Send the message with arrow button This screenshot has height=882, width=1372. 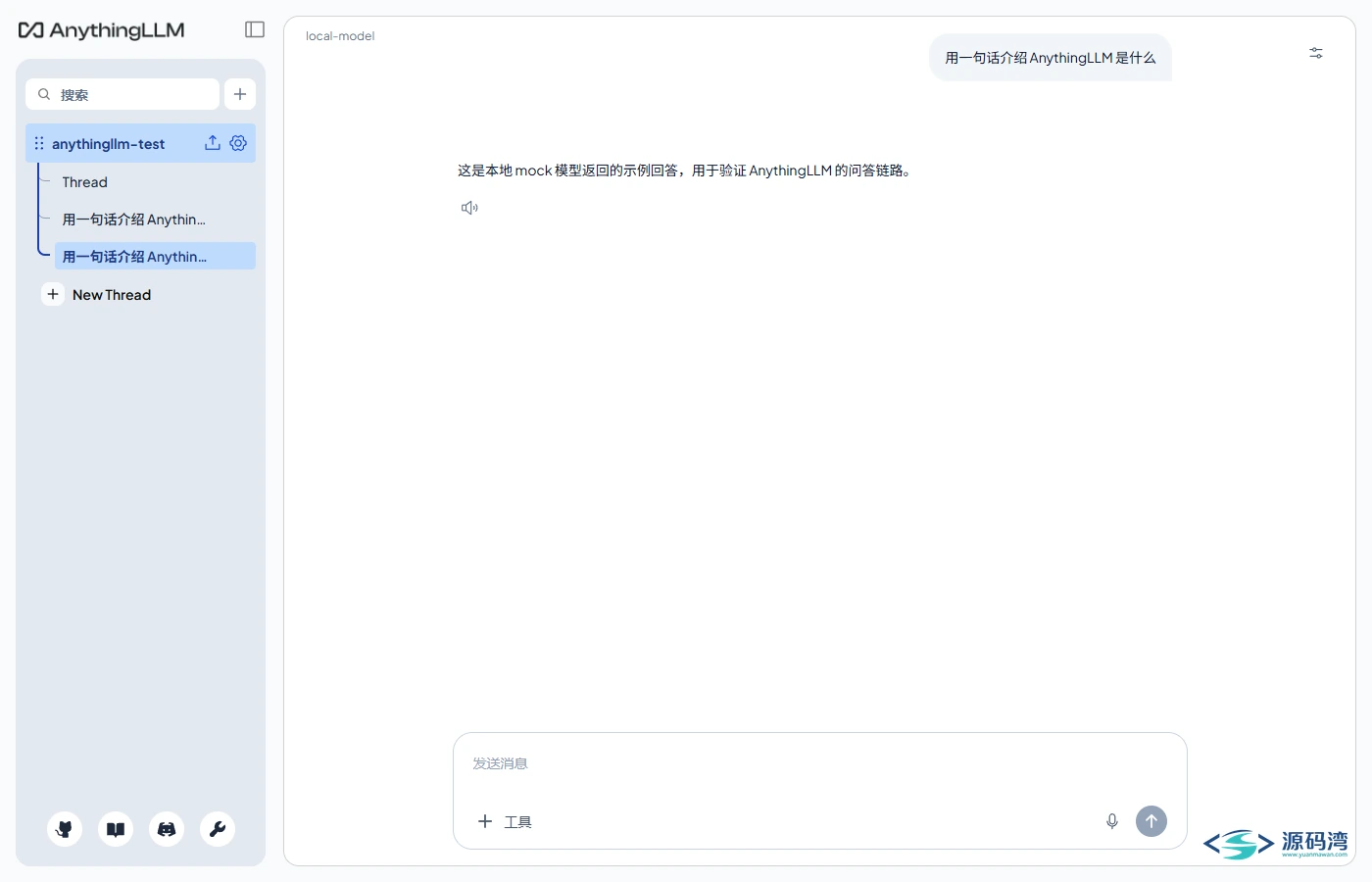coord(1151,821)
